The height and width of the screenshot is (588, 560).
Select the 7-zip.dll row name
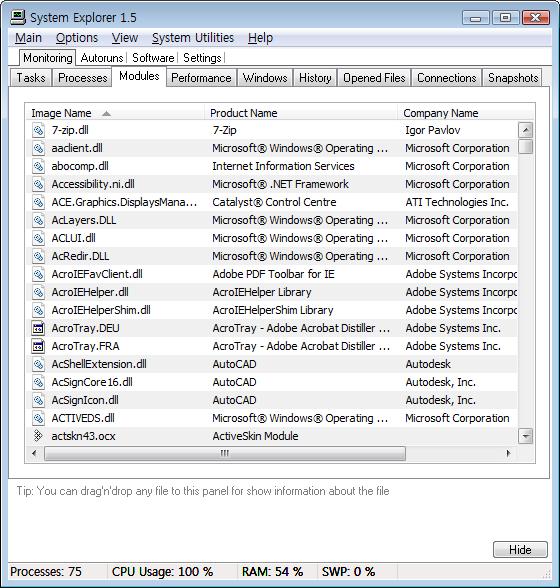[70, 130]
